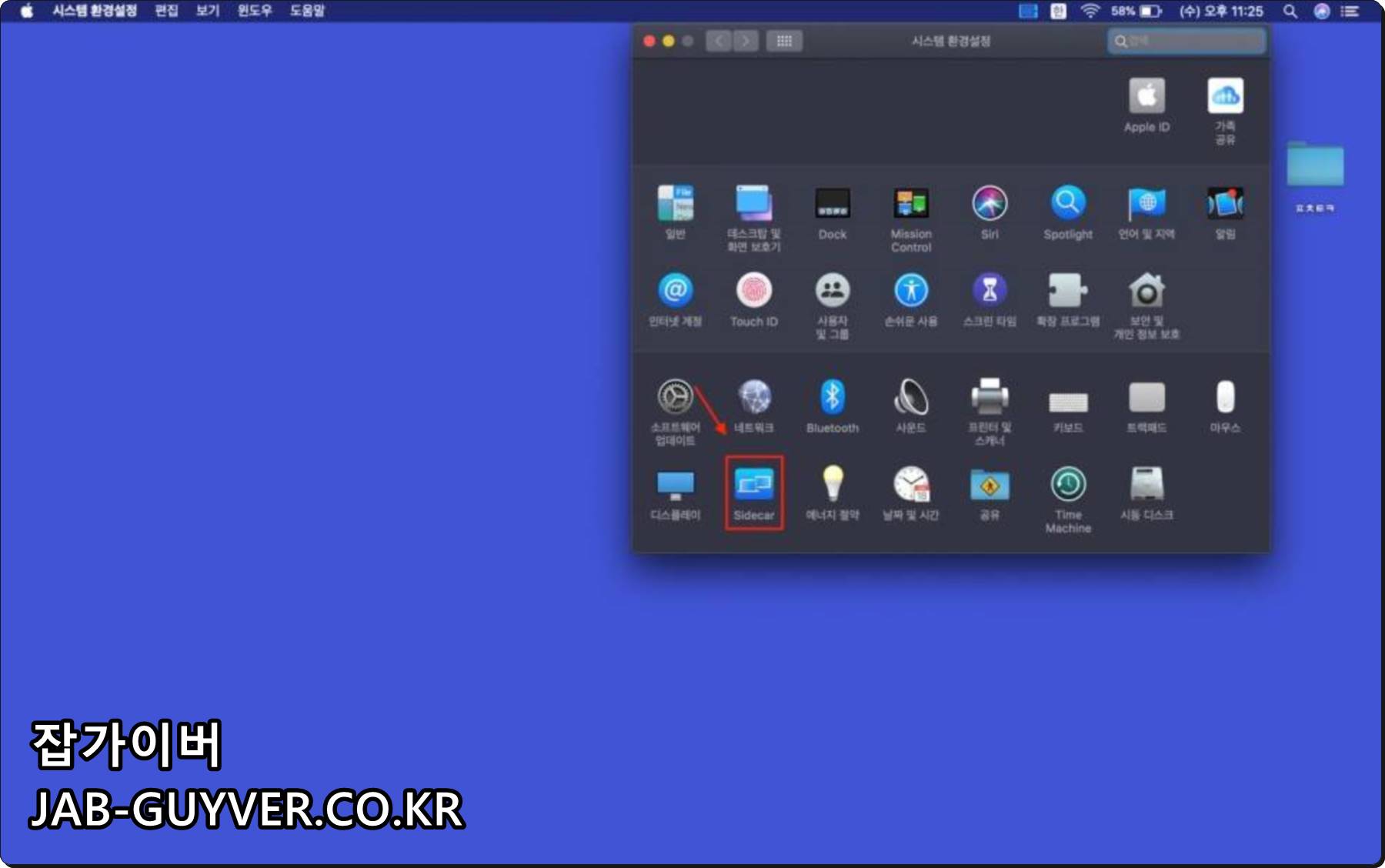This screenshot has height=868, width=1385.
Task: Open Screen Time (스크린 타임) preferences
Action: [x=990, y=300]
